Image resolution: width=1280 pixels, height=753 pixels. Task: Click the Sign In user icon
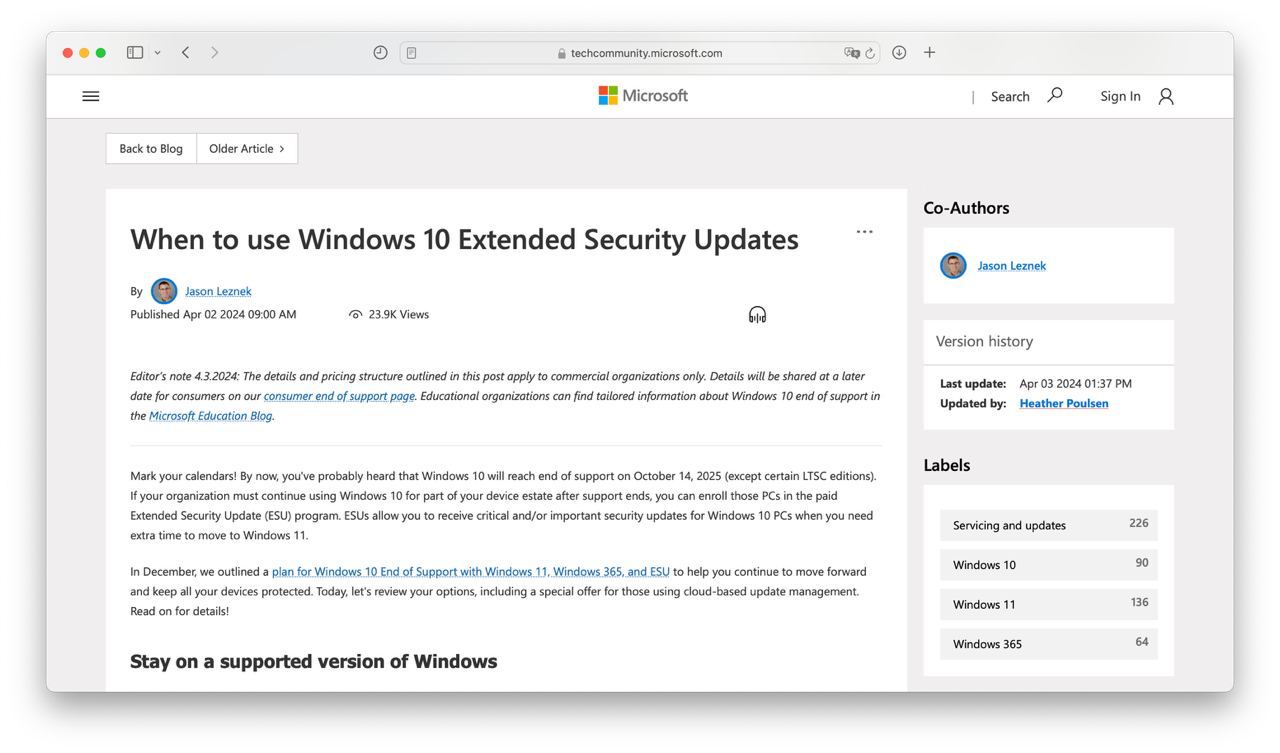tap(1166, 96)
